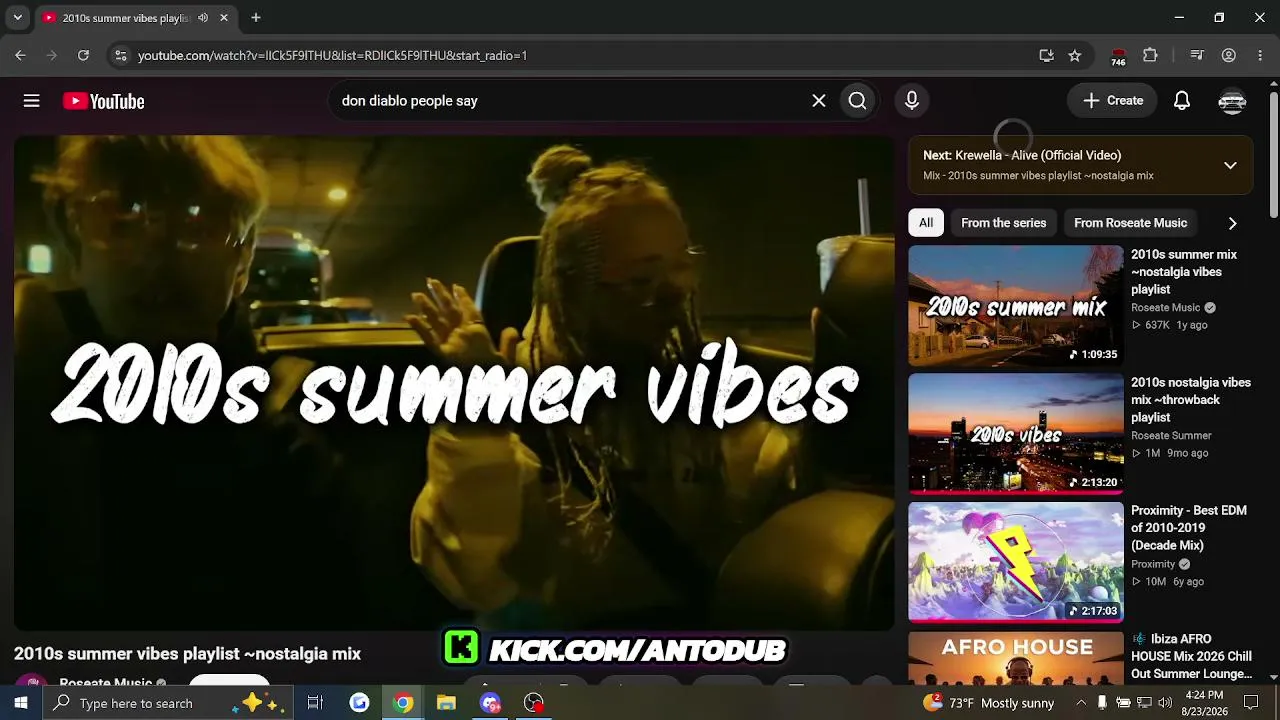Go forward one page in Chrome
This screenshot has height=720, width=1280.
click(52, 55)
